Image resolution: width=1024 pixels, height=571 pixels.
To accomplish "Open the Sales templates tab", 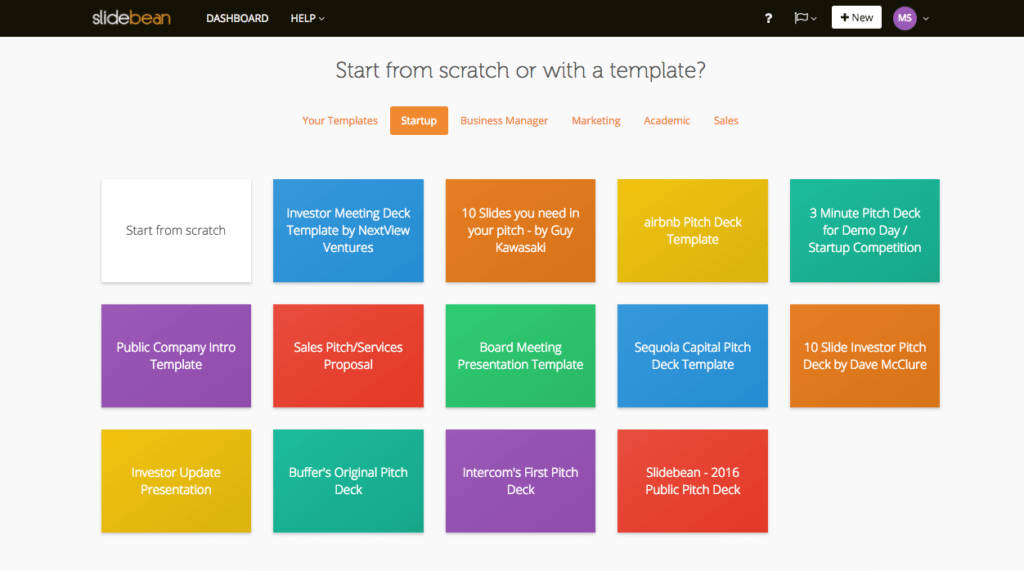I will [726, 120].
